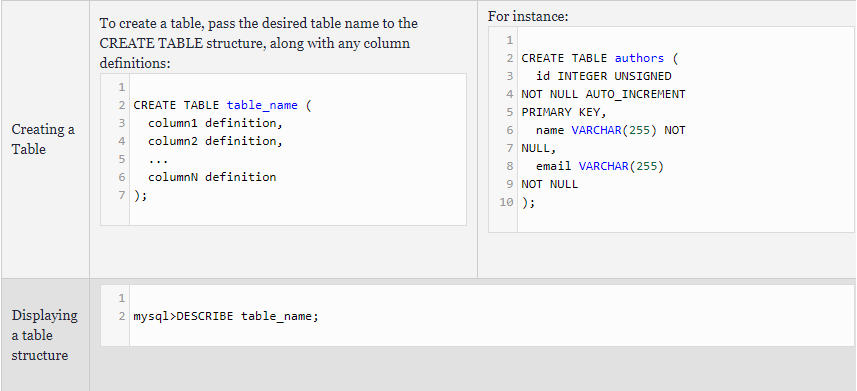Click the 'NULL,' code line in authors example
The height and width of the screenshot is (391, 857).
(539, 148)
